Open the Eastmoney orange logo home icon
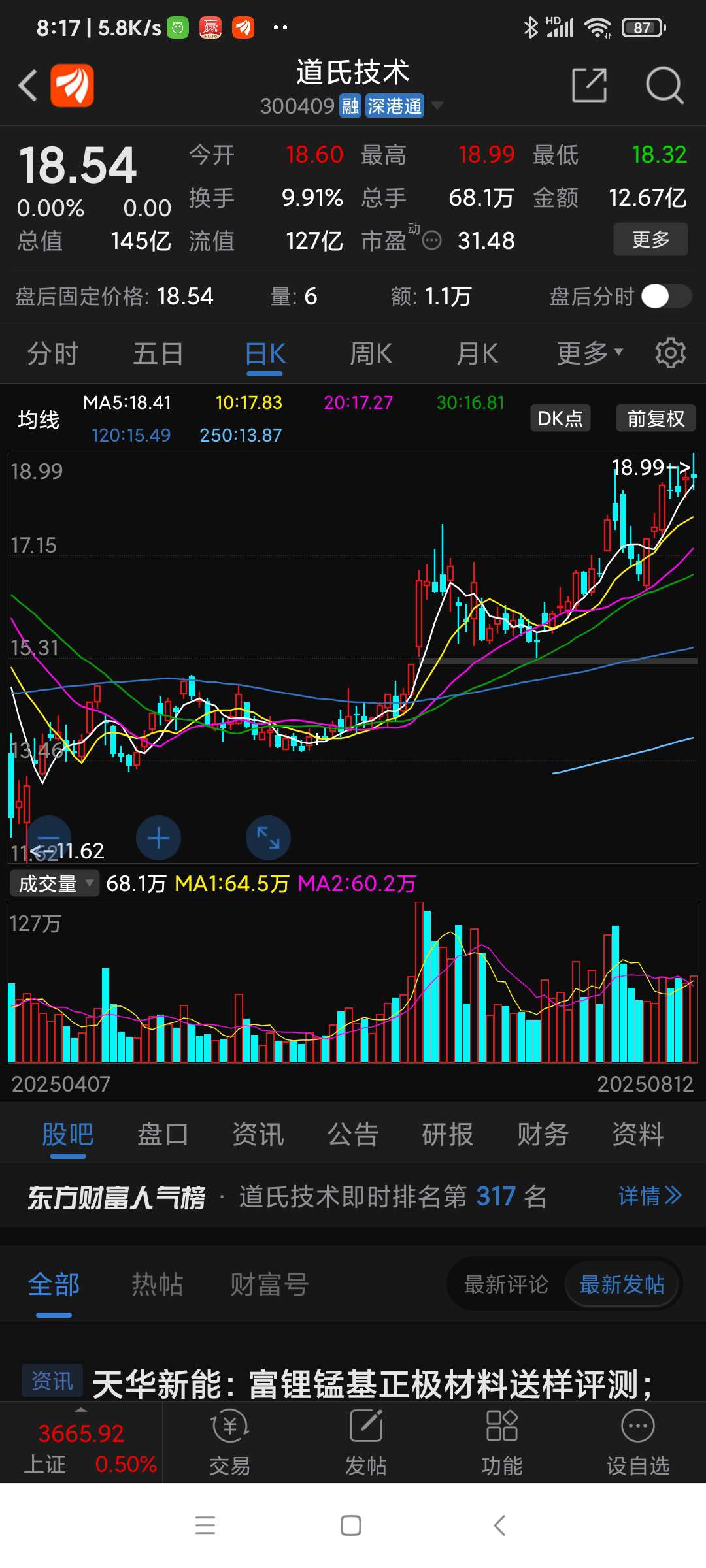The width and height of the screenshot is (706, 1568). [73, 85]
